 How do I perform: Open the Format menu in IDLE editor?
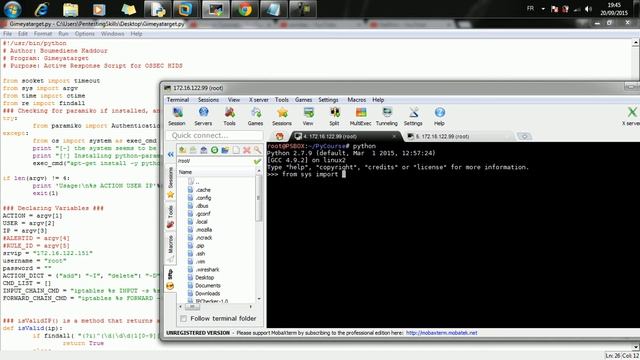[x=43, y=34]
